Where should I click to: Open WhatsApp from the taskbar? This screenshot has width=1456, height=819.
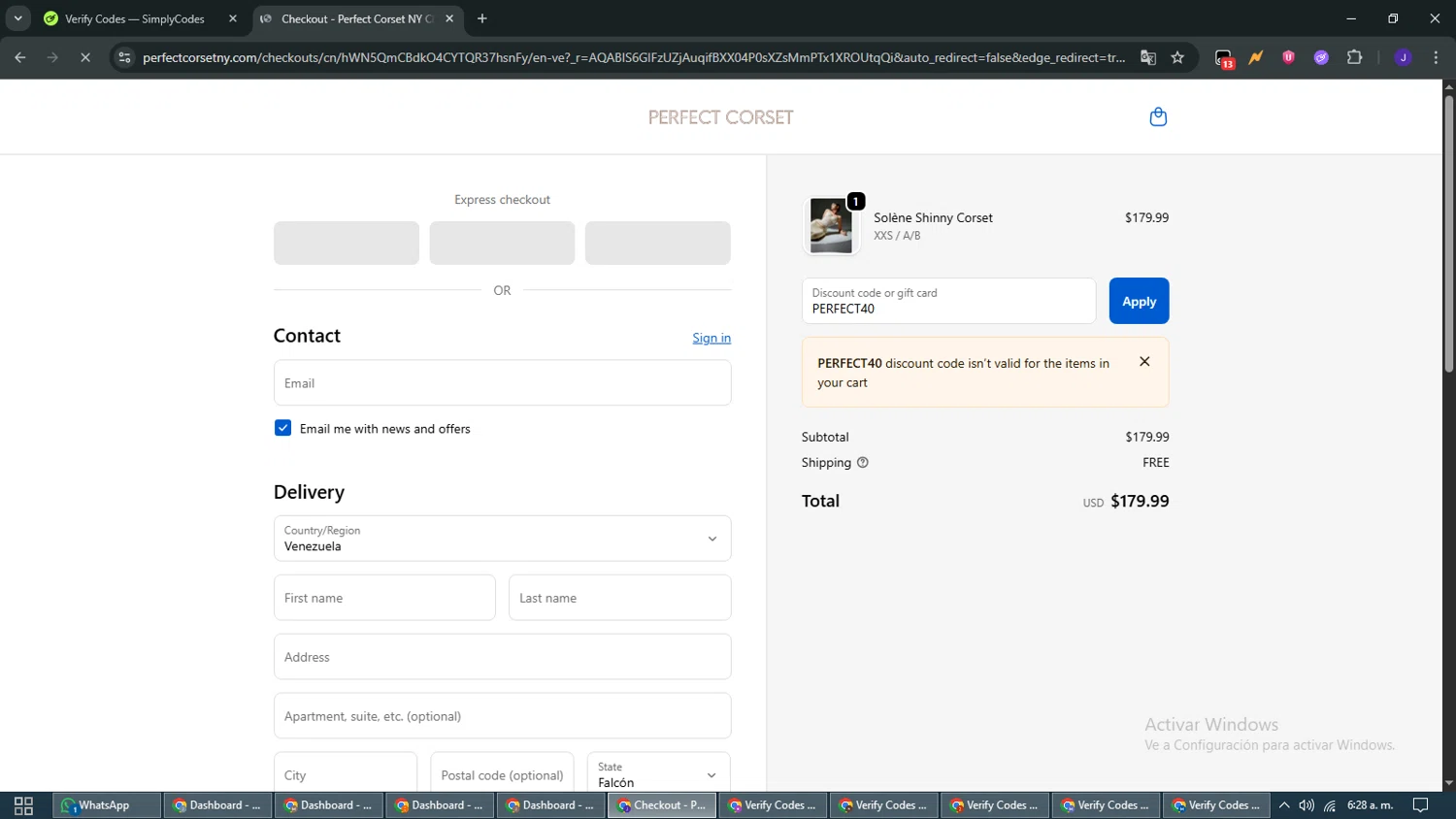click(x=105, y=805)
